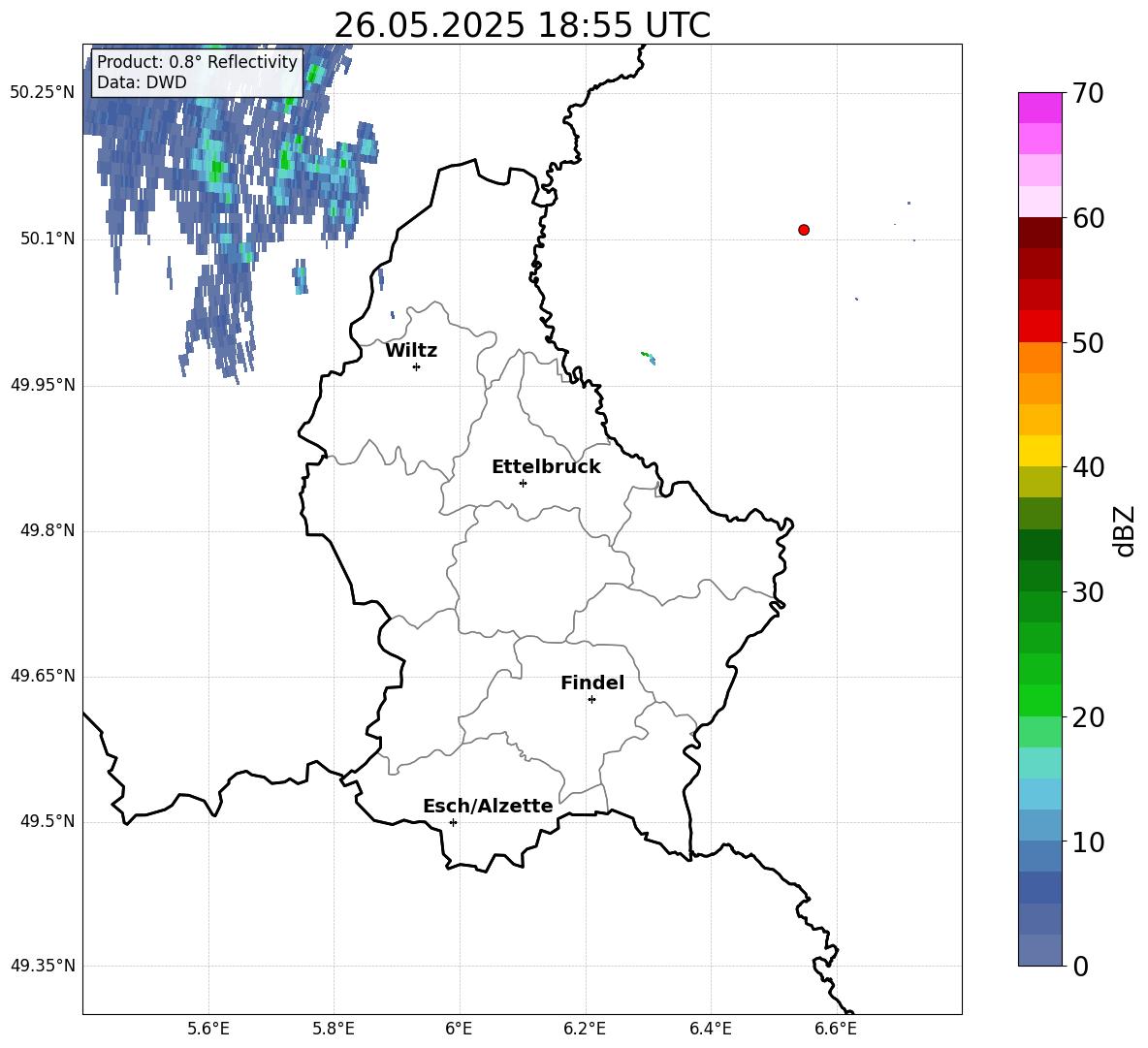1148x1048 pixels.
Task: Click the colorbar tick label 10
Action: pos(1089,842)
